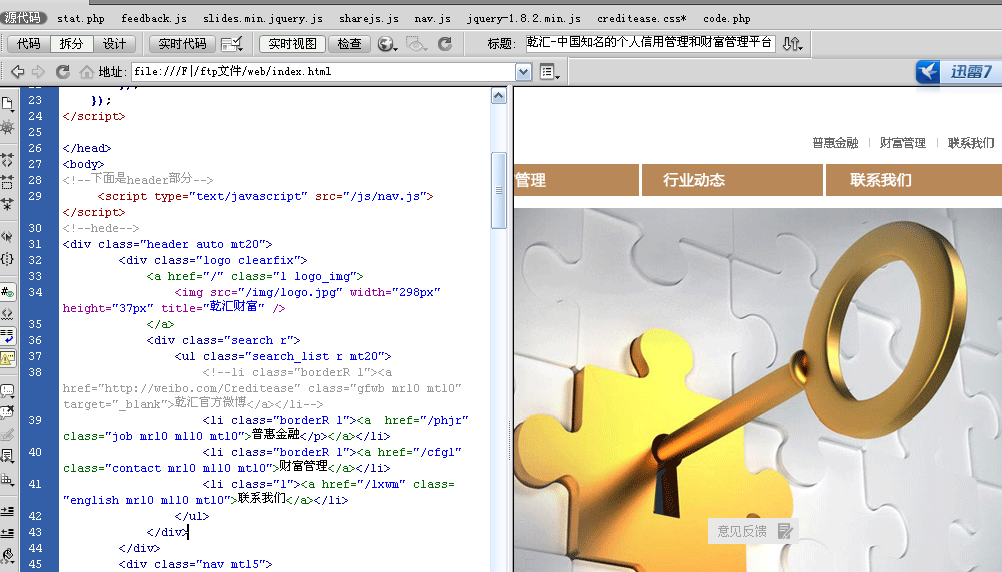Open file management arrows dropdown
The image size is (1002, 572).
793,43
